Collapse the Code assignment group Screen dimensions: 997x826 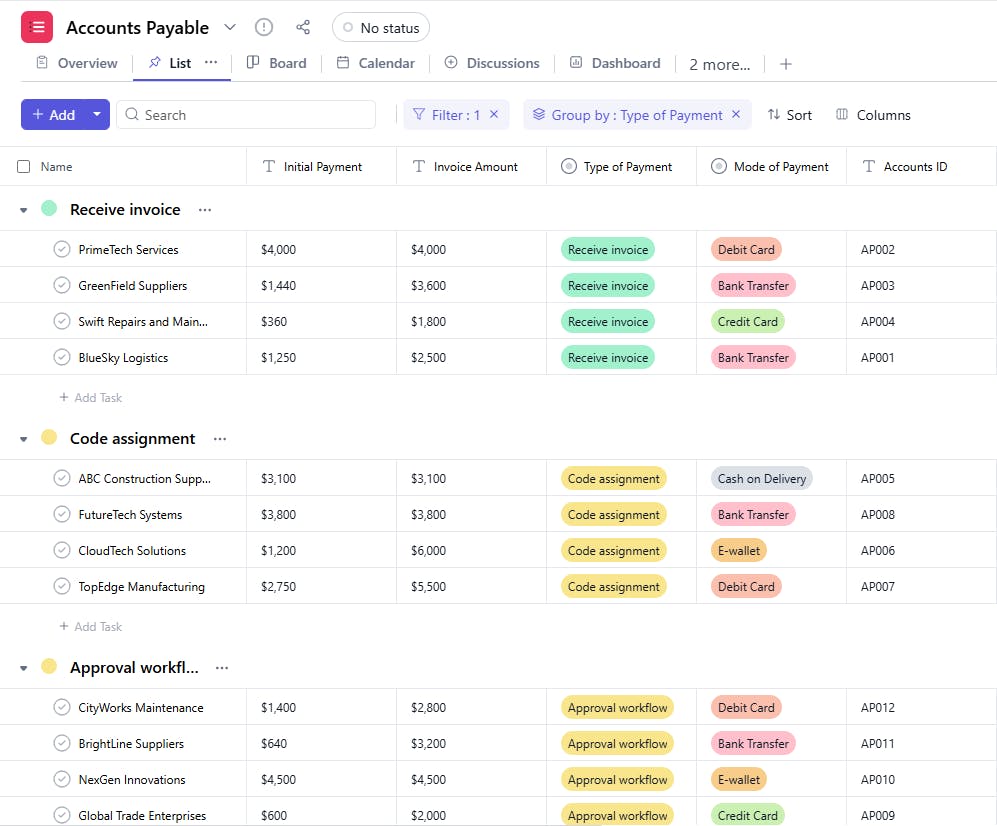point(24,439)
